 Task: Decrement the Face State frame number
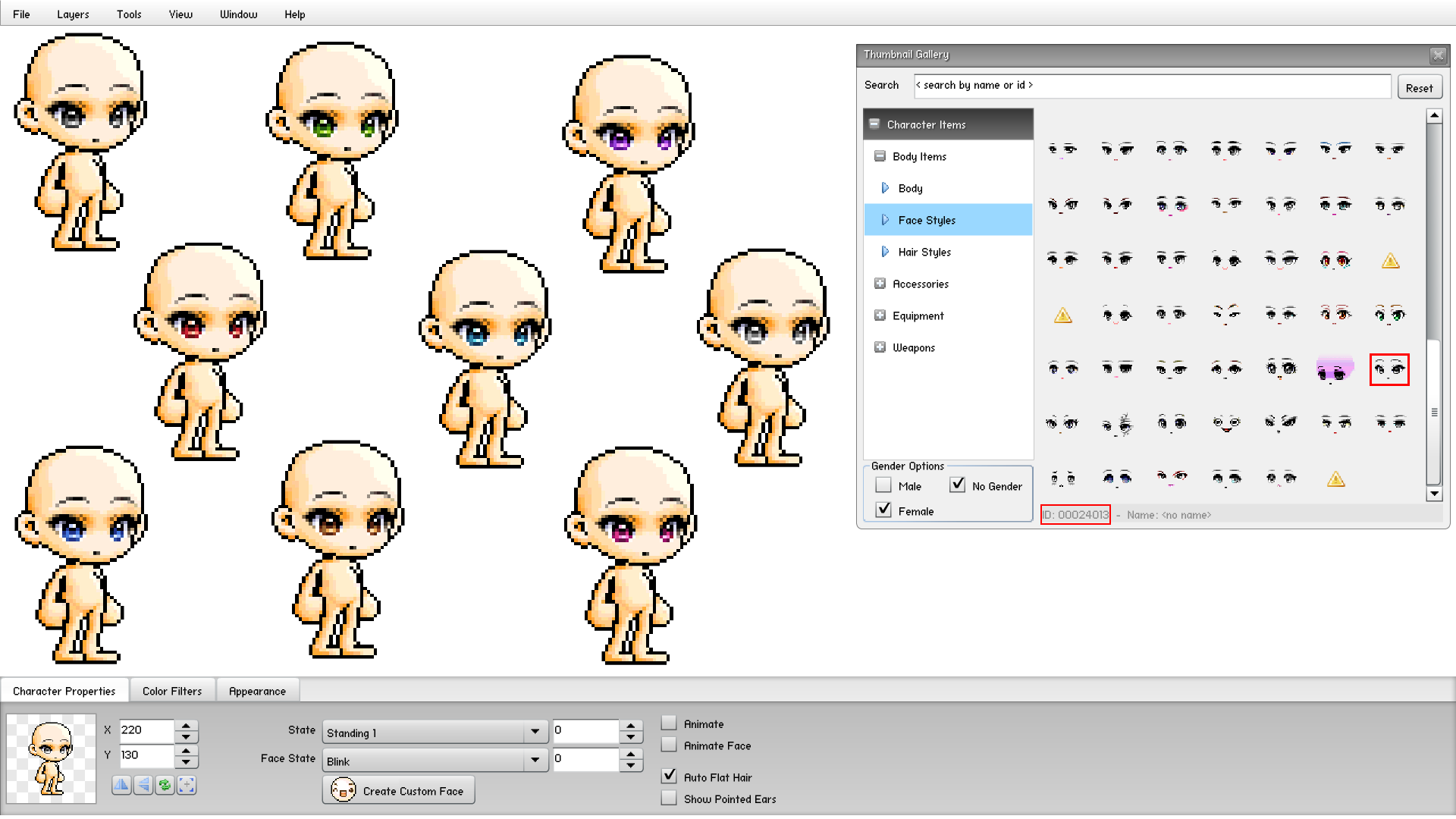point(631,765)
